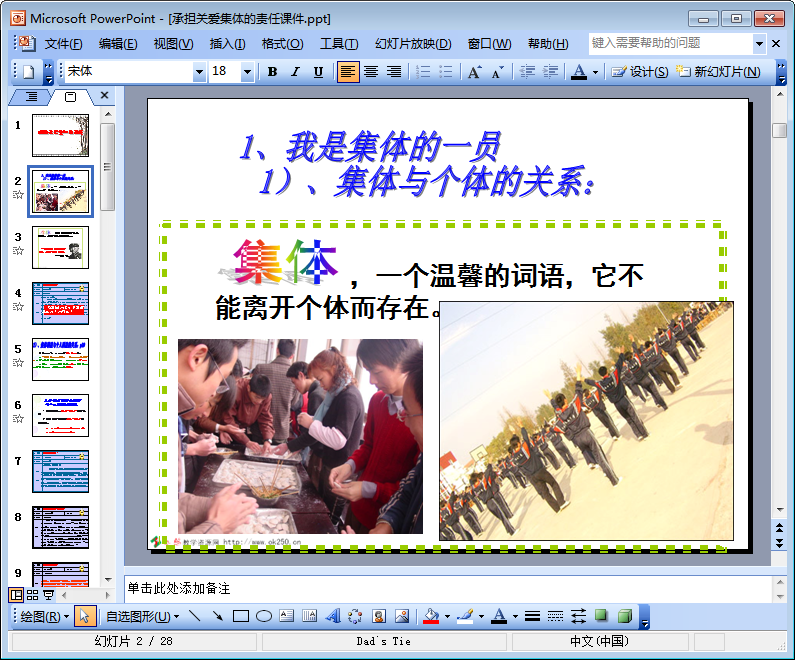Open the 帮助(H) menu
Image resolution: width=795 pixels, height=660 pixels.
(548, 44)
